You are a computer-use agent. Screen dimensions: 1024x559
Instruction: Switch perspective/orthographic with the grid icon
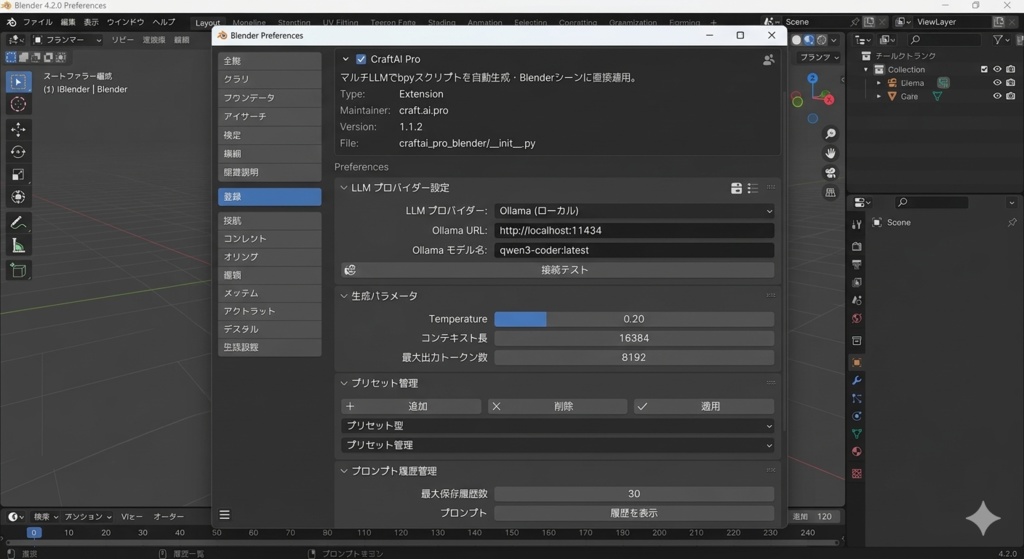830,193
